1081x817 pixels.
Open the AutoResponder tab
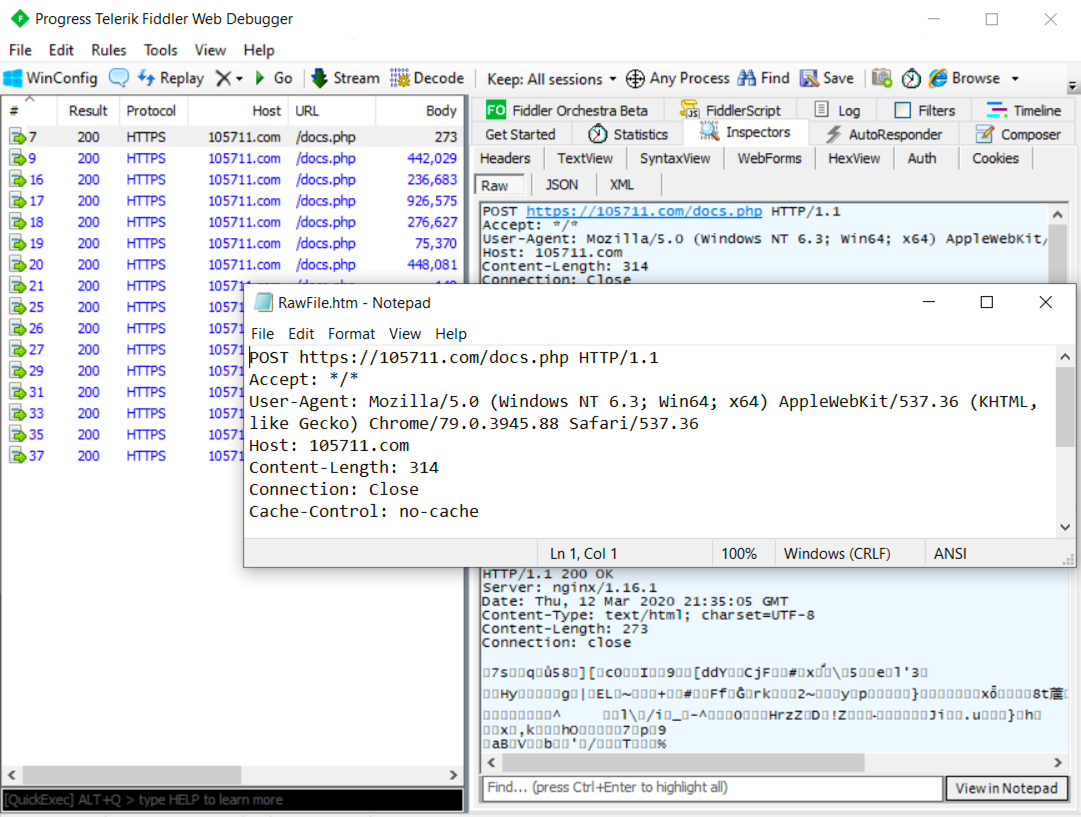coord(884,134)
